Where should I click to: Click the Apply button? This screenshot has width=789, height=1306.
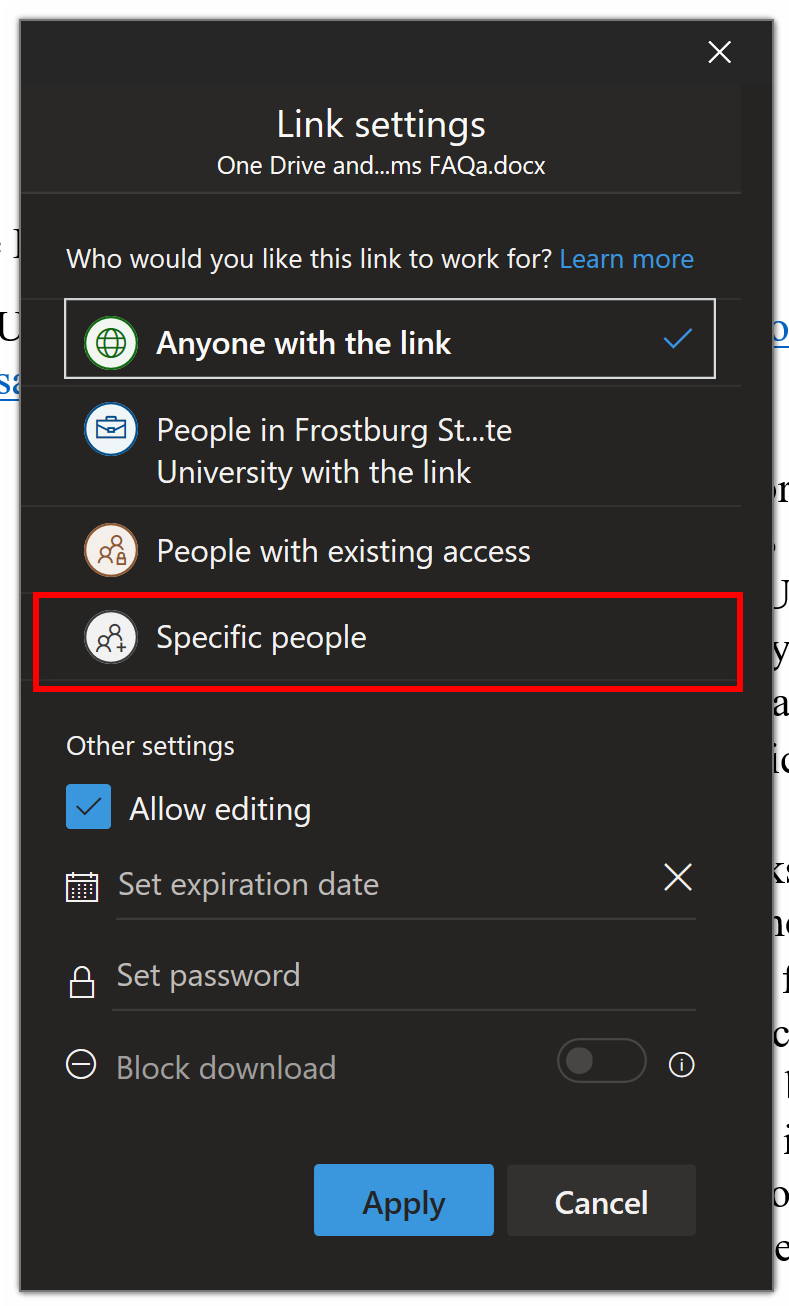tap(404, 1200)
